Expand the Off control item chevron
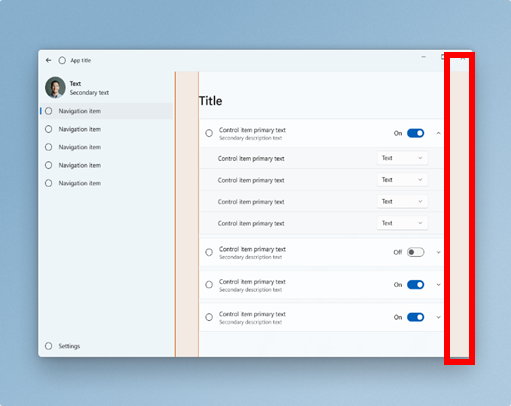Screen dimensions: 511x406 439,252
